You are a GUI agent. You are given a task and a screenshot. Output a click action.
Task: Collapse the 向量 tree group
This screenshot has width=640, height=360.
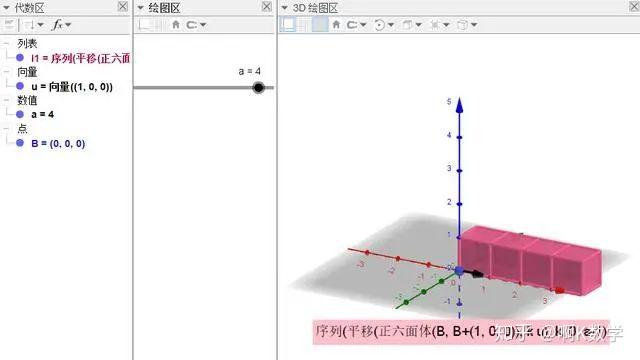click(6, 71)
